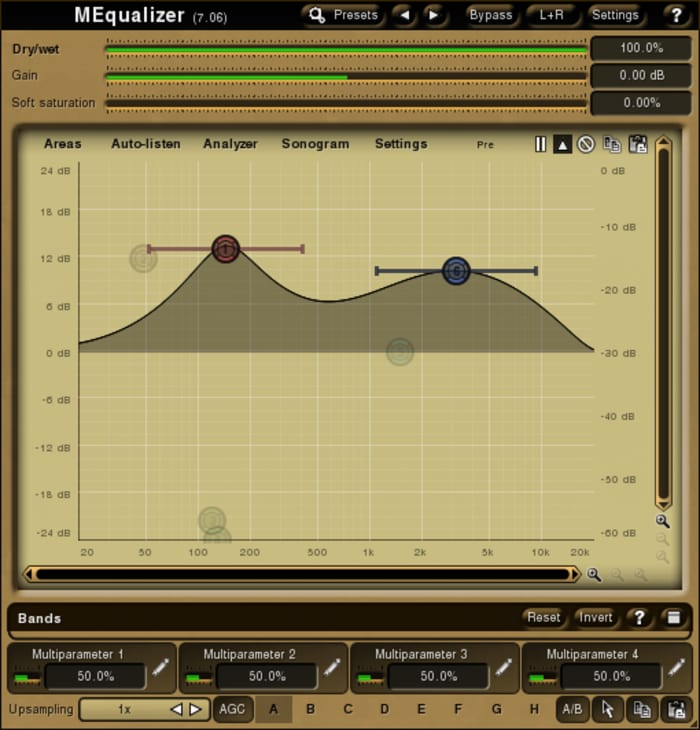This screenshot has height=730, width=700.
Task: Click the Gain 0.00 dB value field
Action: [641, 75]
